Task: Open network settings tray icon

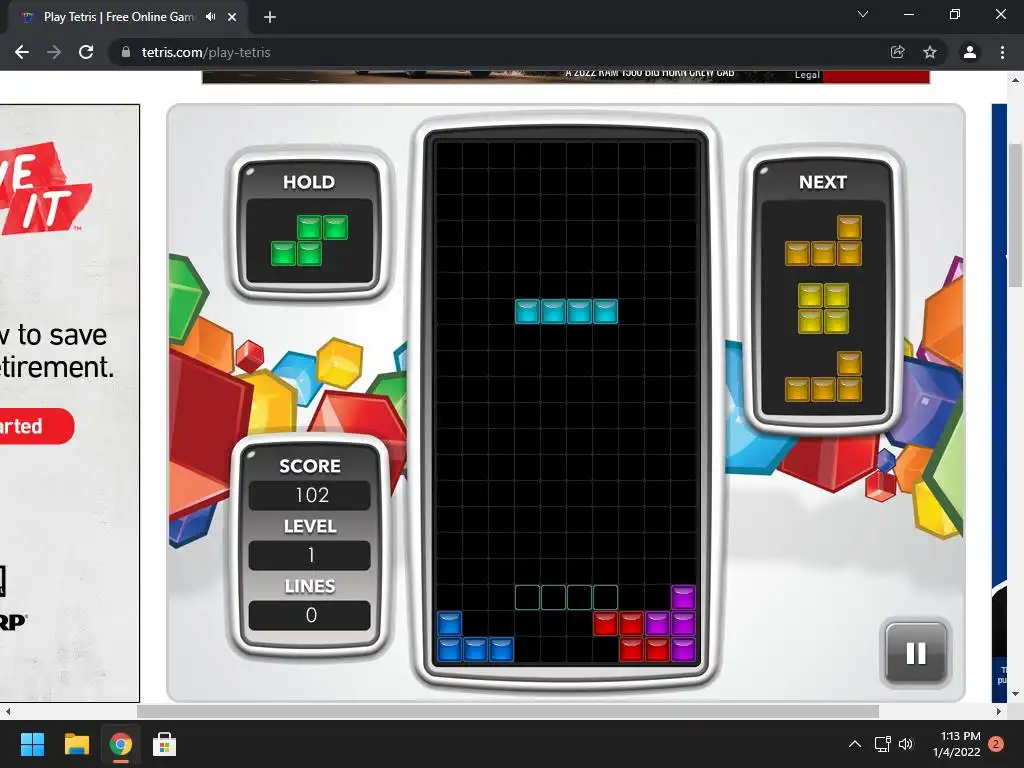Action: (x=882, y=744)
